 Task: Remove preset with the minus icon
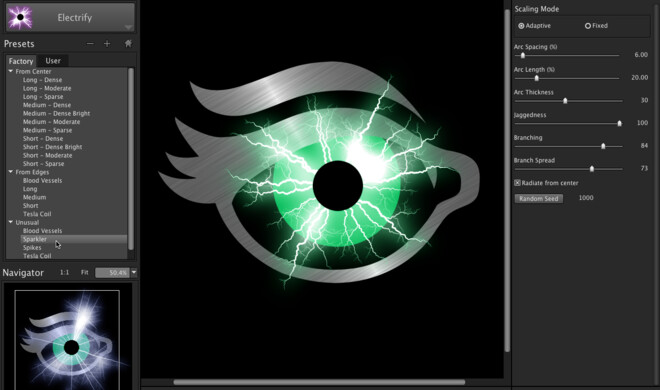pos(90,44)
